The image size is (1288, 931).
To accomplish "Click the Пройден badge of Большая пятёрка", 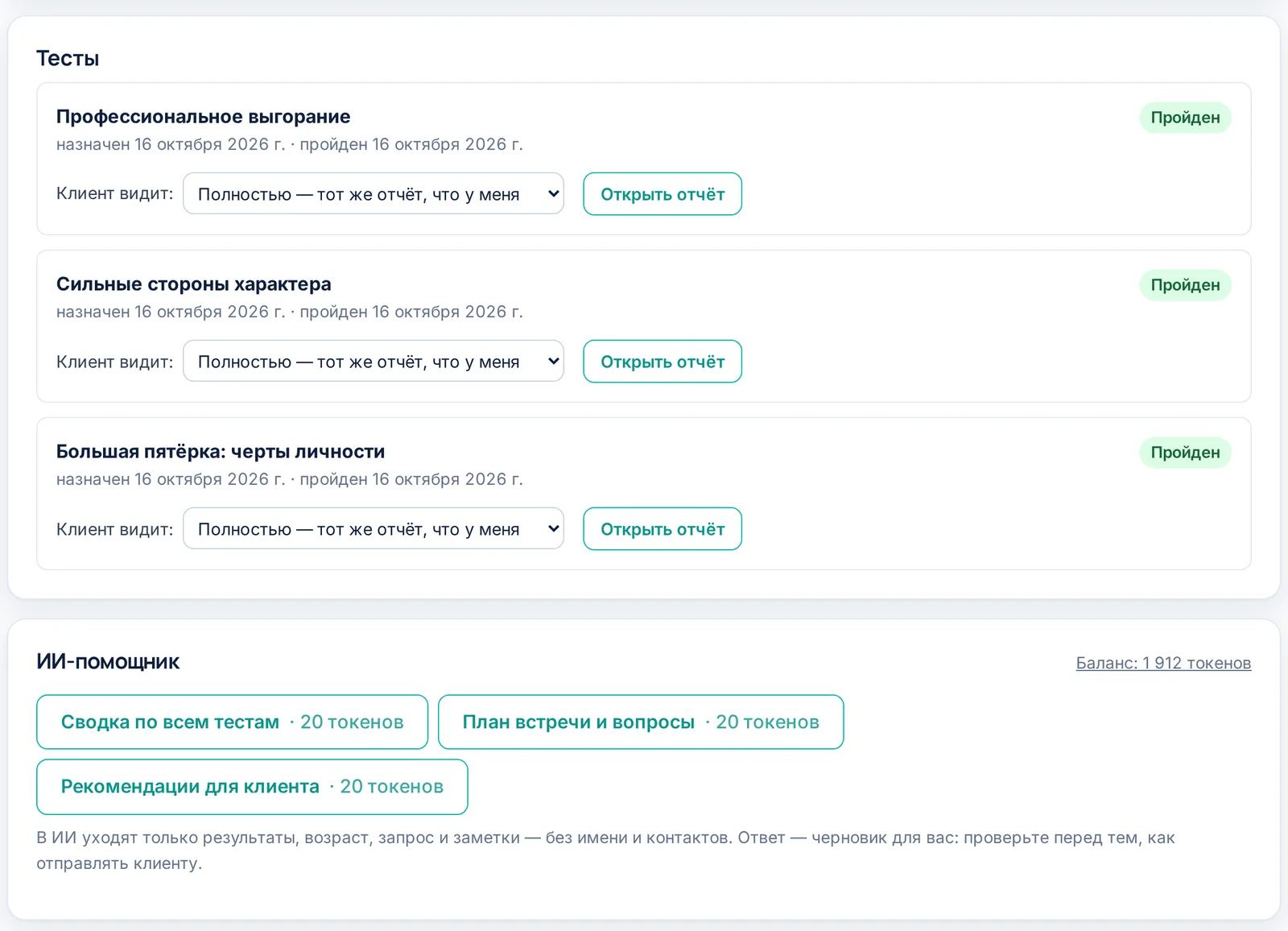I will 1185,453.
